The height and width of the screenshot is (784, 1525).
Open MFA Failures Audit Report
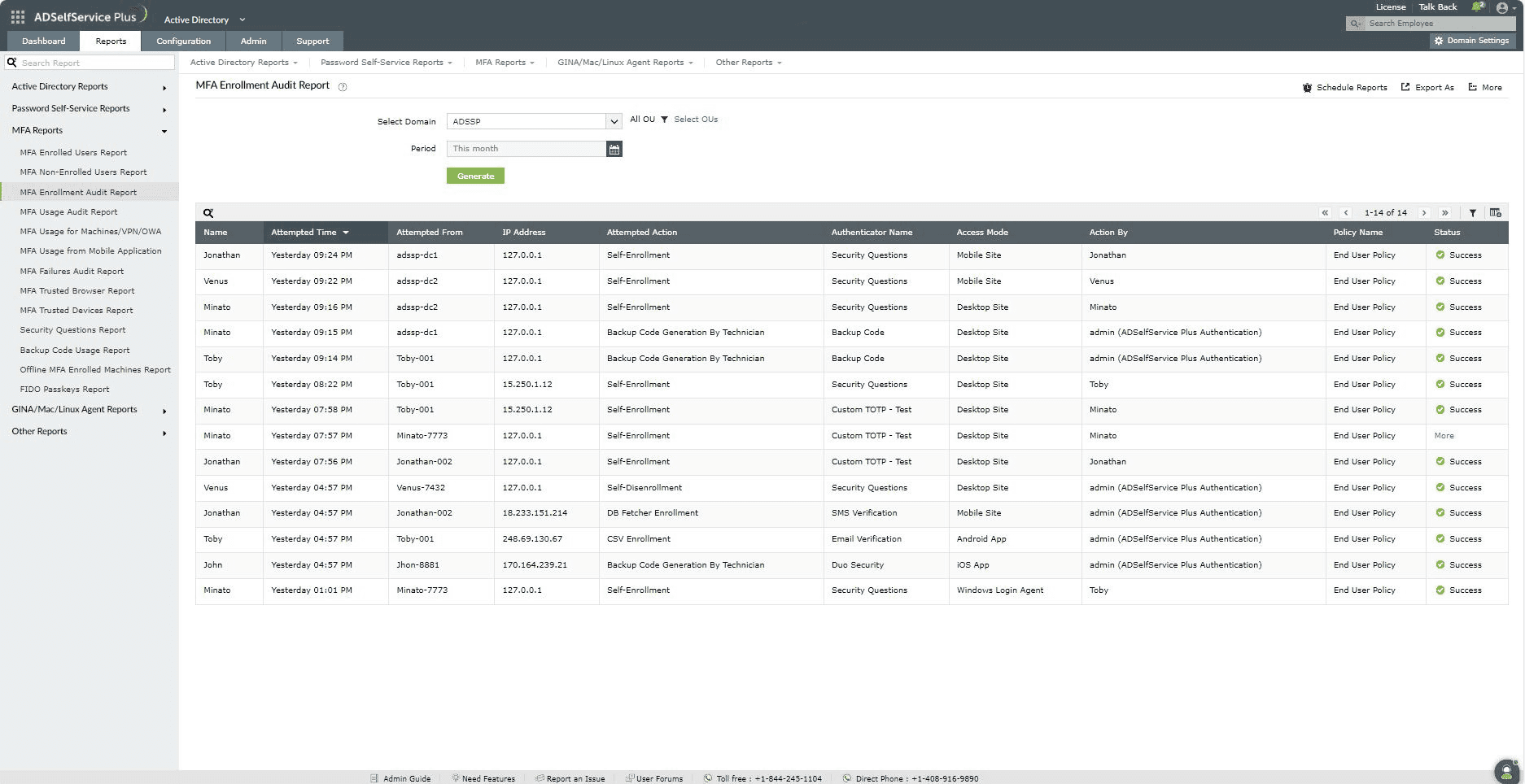(x=72, y=271)
